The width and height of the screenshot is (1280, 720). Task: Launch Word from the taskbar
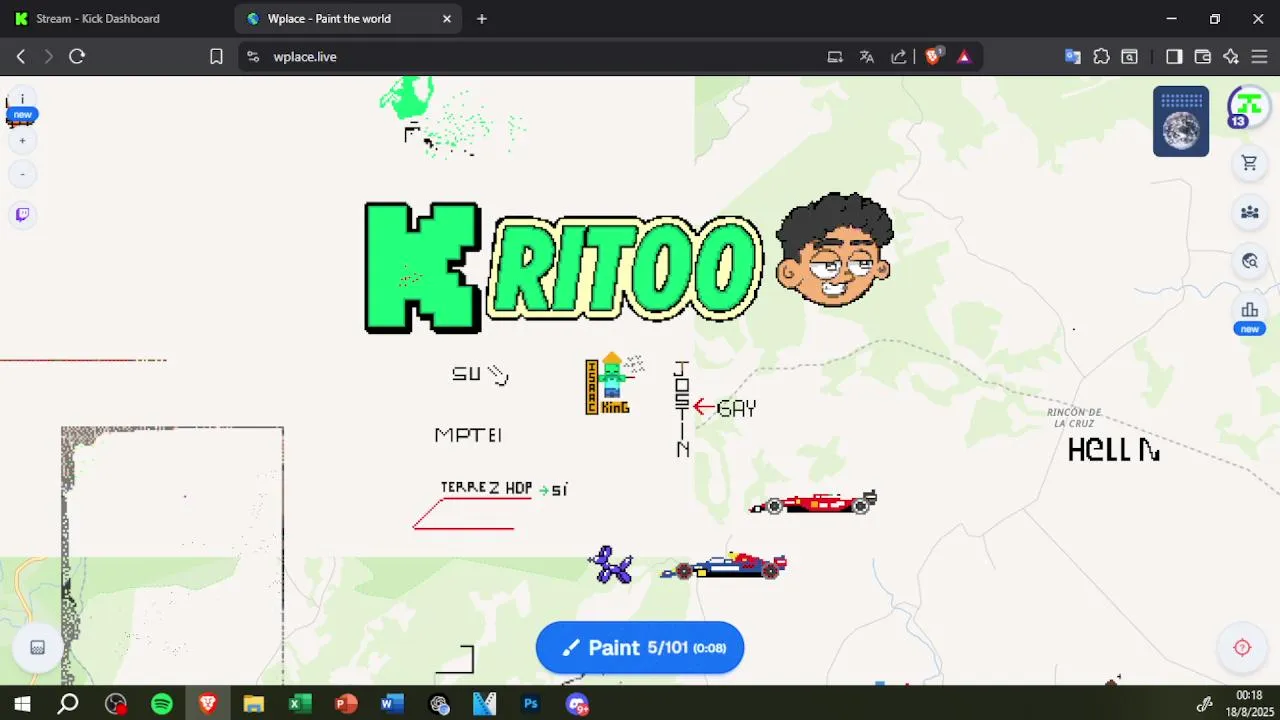point(392,704)
